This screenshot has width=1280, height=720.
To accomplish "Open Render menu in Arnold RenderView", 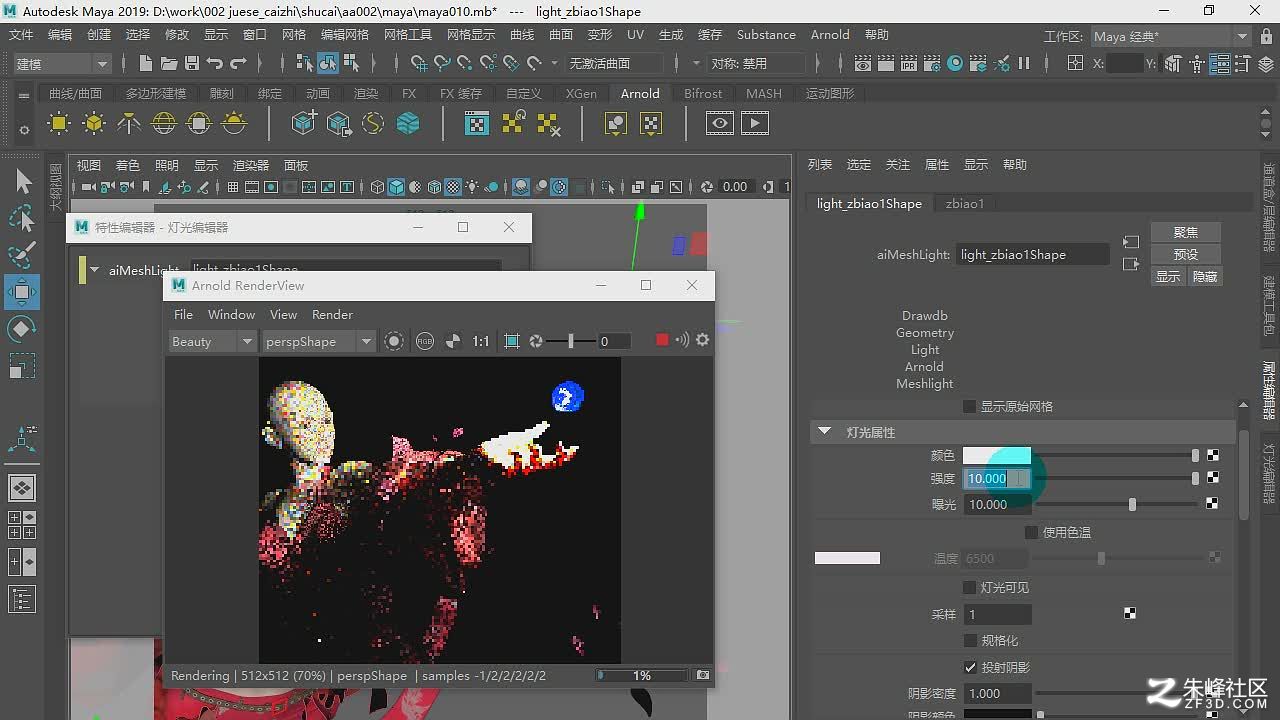I will click(332, 314).
